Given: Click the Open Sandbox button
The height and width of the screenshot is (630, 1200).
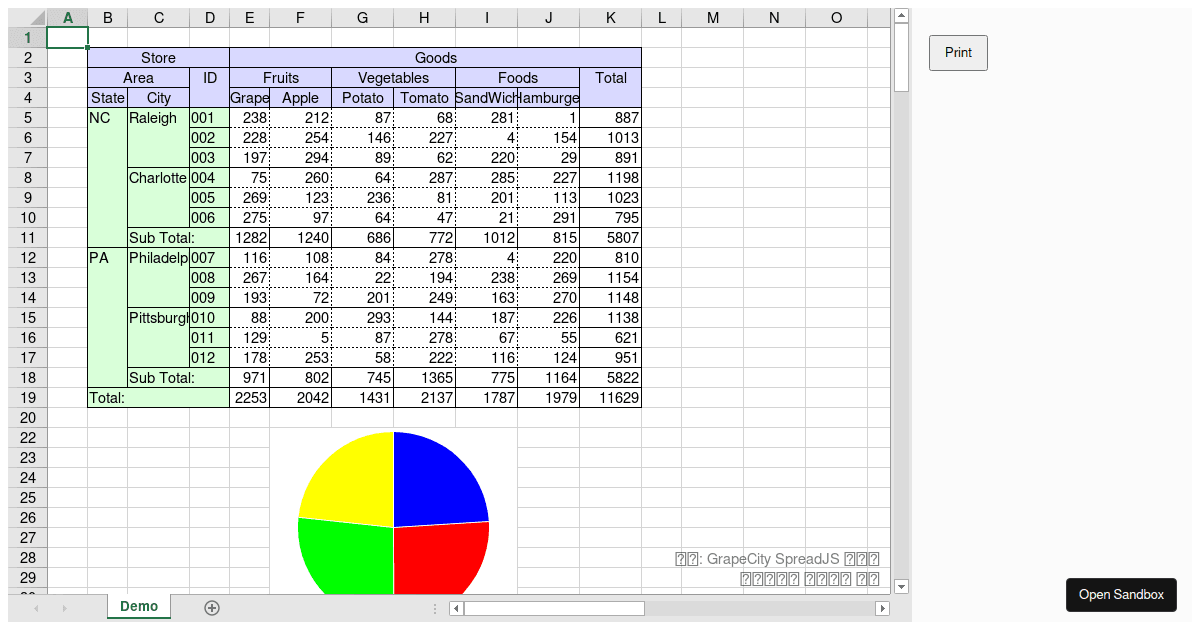Looking at the screenshot, I should click(1121, 595).
